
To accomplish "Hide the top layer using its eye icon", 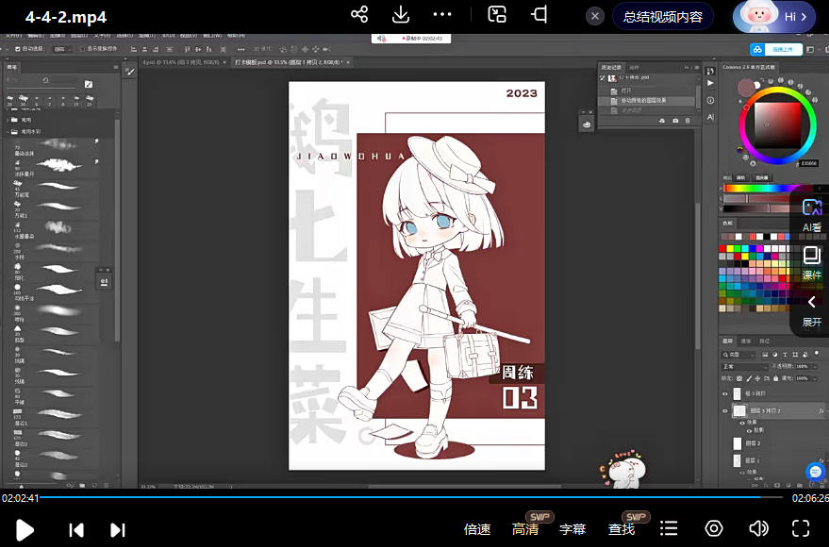I will click(726, 394).
